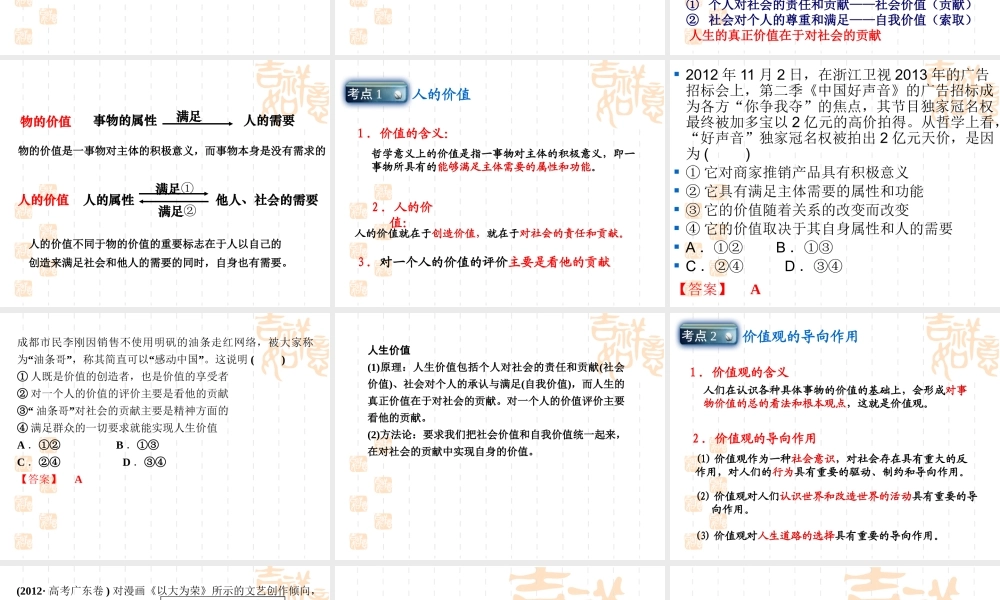Click statement ③ “油条哥”对社会的贡献主要是精神方面的
Image resolution: width=1000 pixels, height=600 pixels.
[x=122, y=411]
